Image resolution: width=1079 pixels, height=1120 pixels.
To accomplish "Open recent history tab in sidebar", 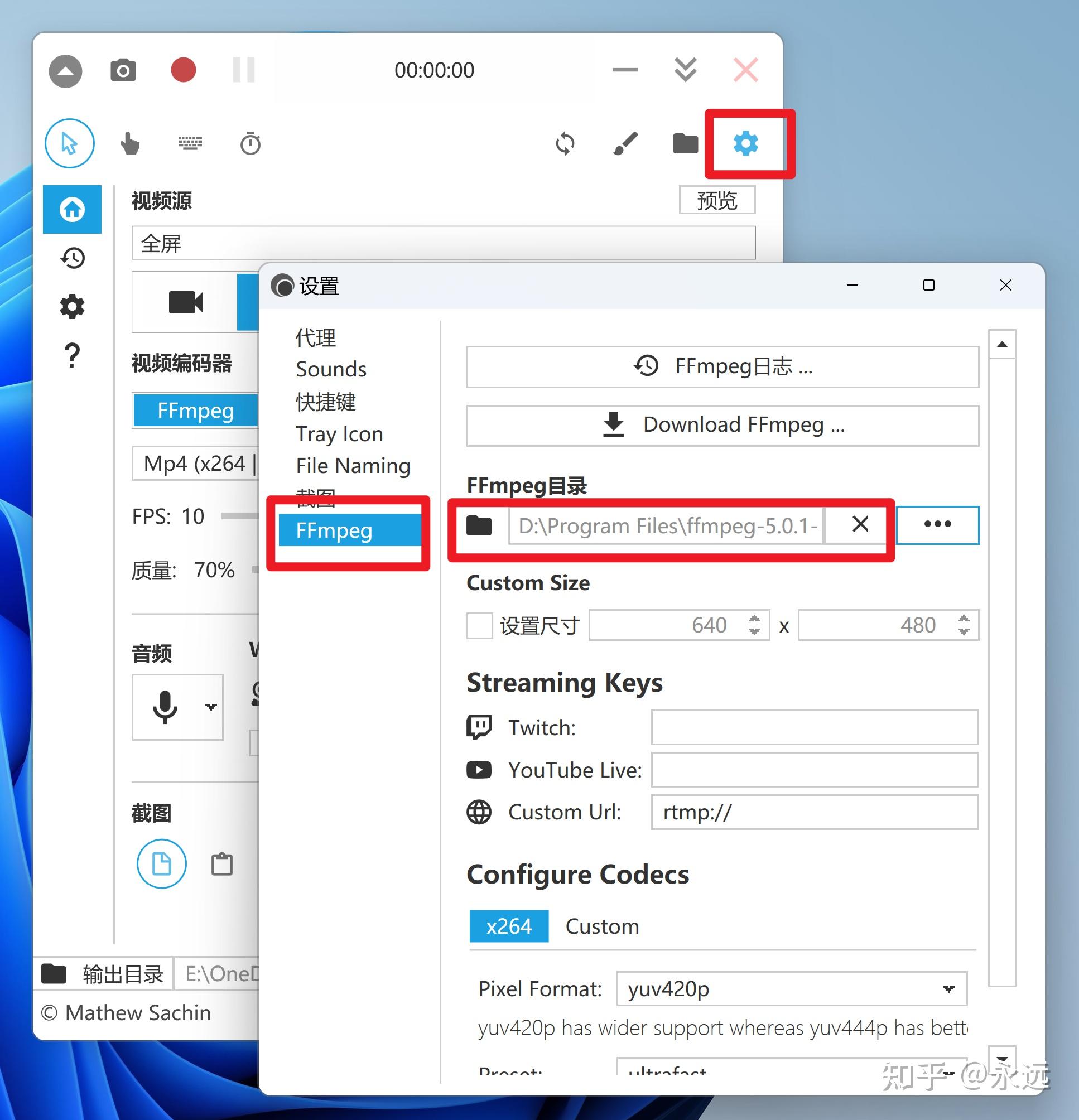I will click(x=73, y=258).
